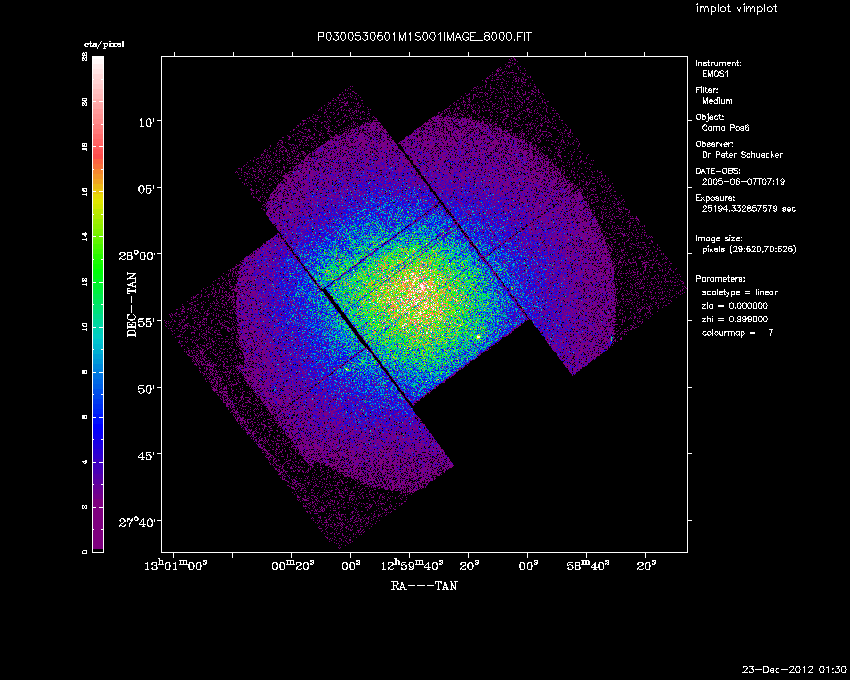Select the 'EMOS1' instrument value
This screenshot has width=850, height=680.
point(716,74)
